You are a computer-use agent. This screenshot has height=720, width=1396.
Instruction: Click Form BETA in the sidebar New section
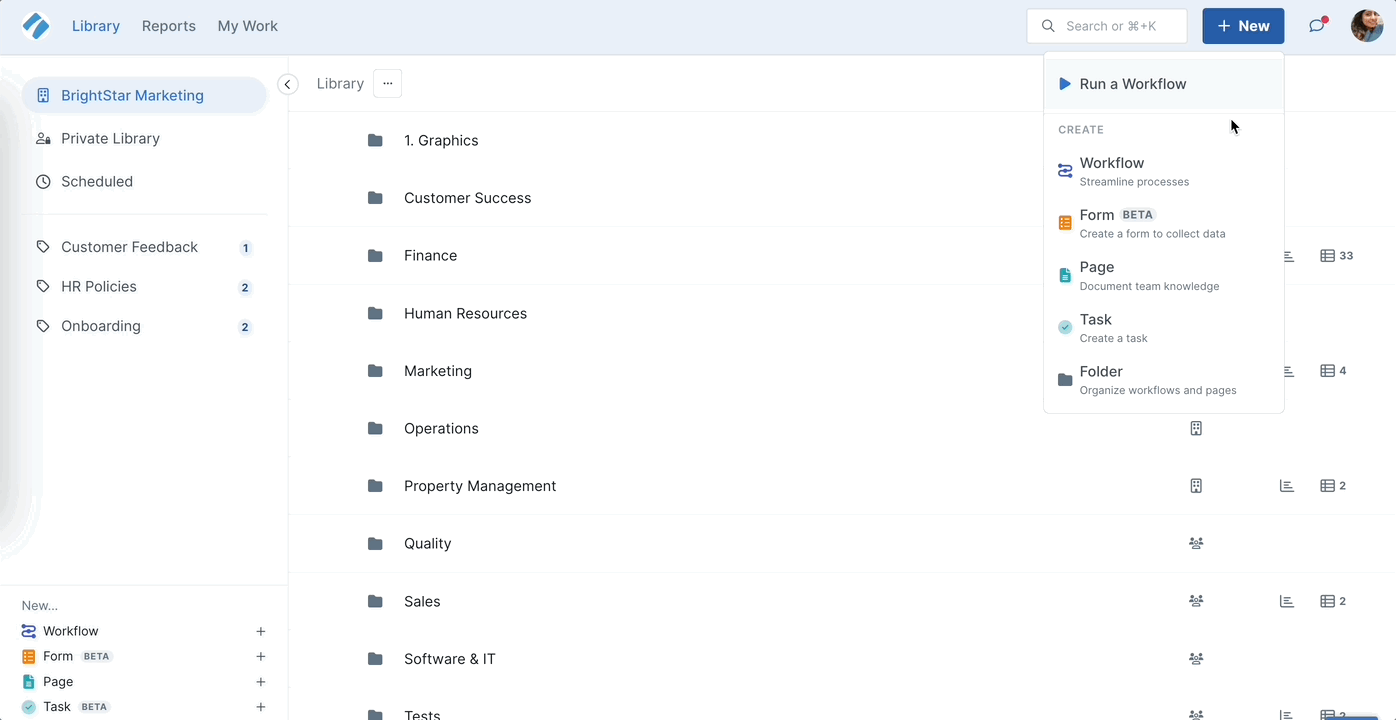[67, 657]
